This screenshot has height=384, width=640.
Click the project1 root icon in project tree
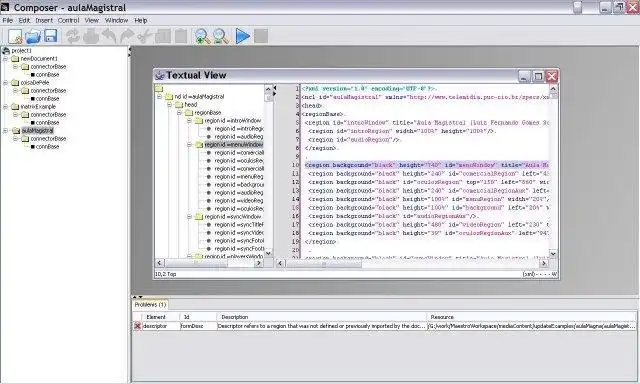[x=6, y=51]
